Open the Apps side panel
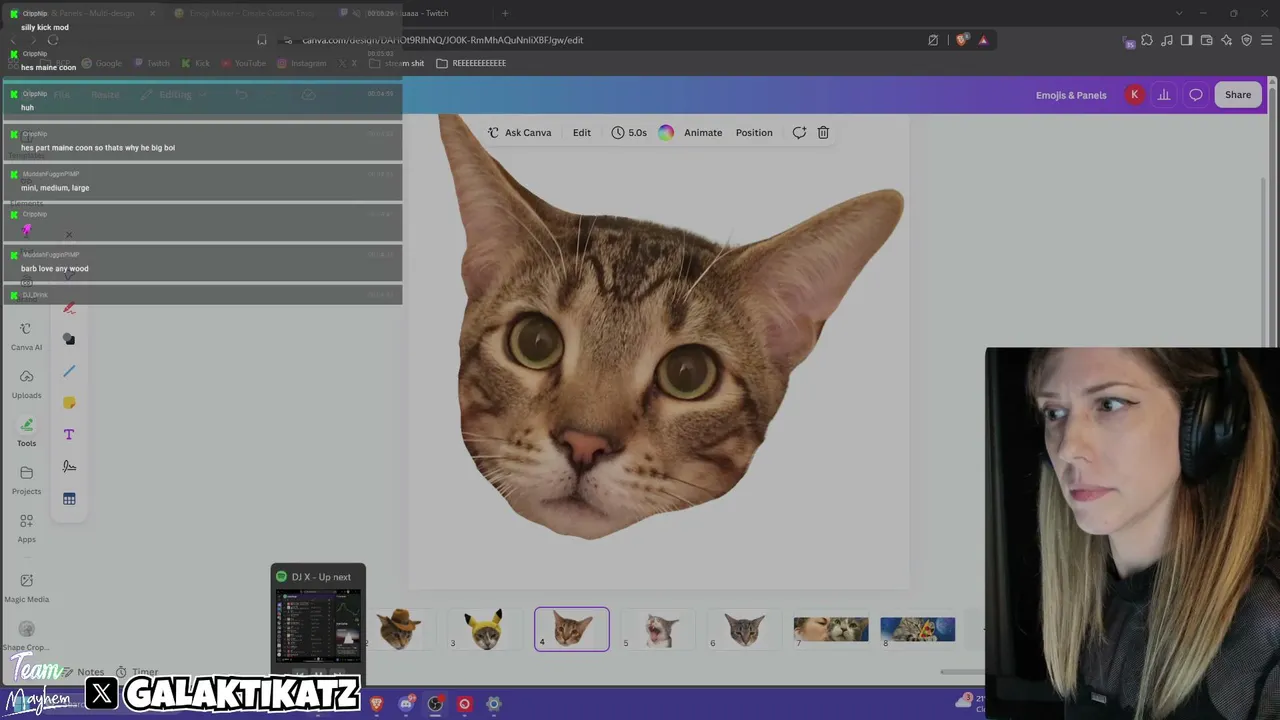1280x720 pixels. [x=26, y=529]
